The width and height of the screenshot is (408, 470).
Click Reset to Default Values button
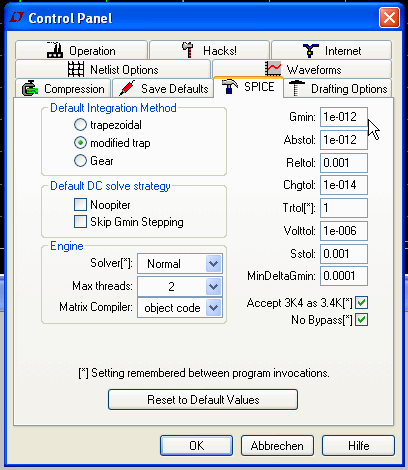point(203,399)
